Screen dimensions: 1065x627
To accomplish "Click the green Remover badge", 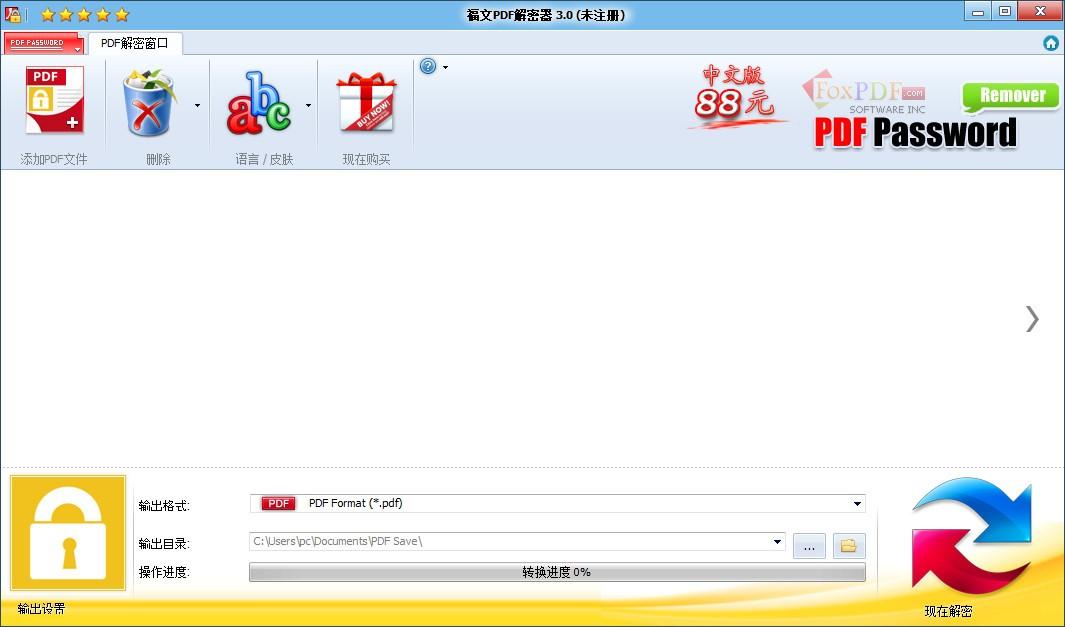I will [x=1011, y=96].
